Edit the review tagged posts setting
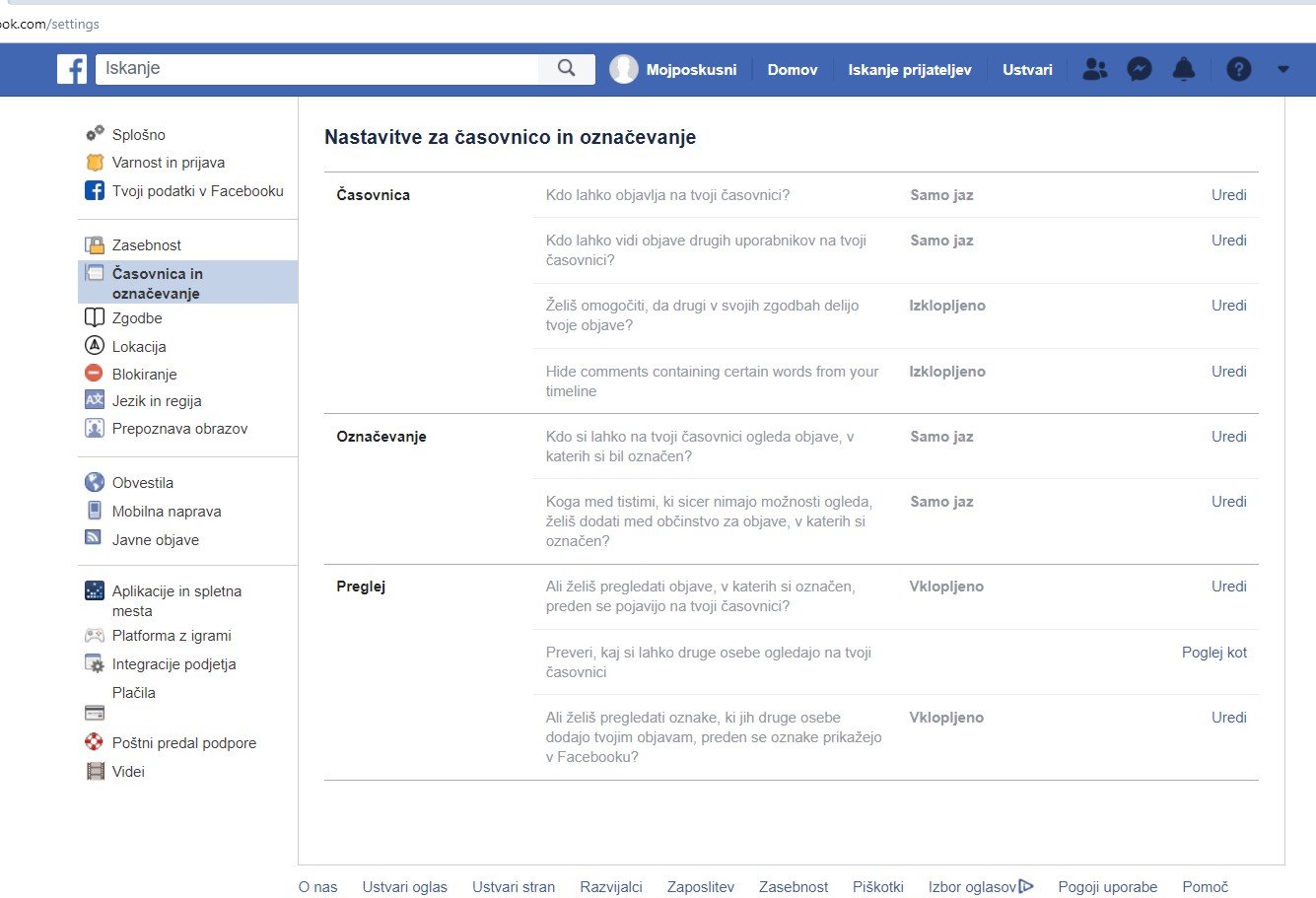Image resolution: width=1316 pixels, height=898 pixels. click(x=1228, y=587)
